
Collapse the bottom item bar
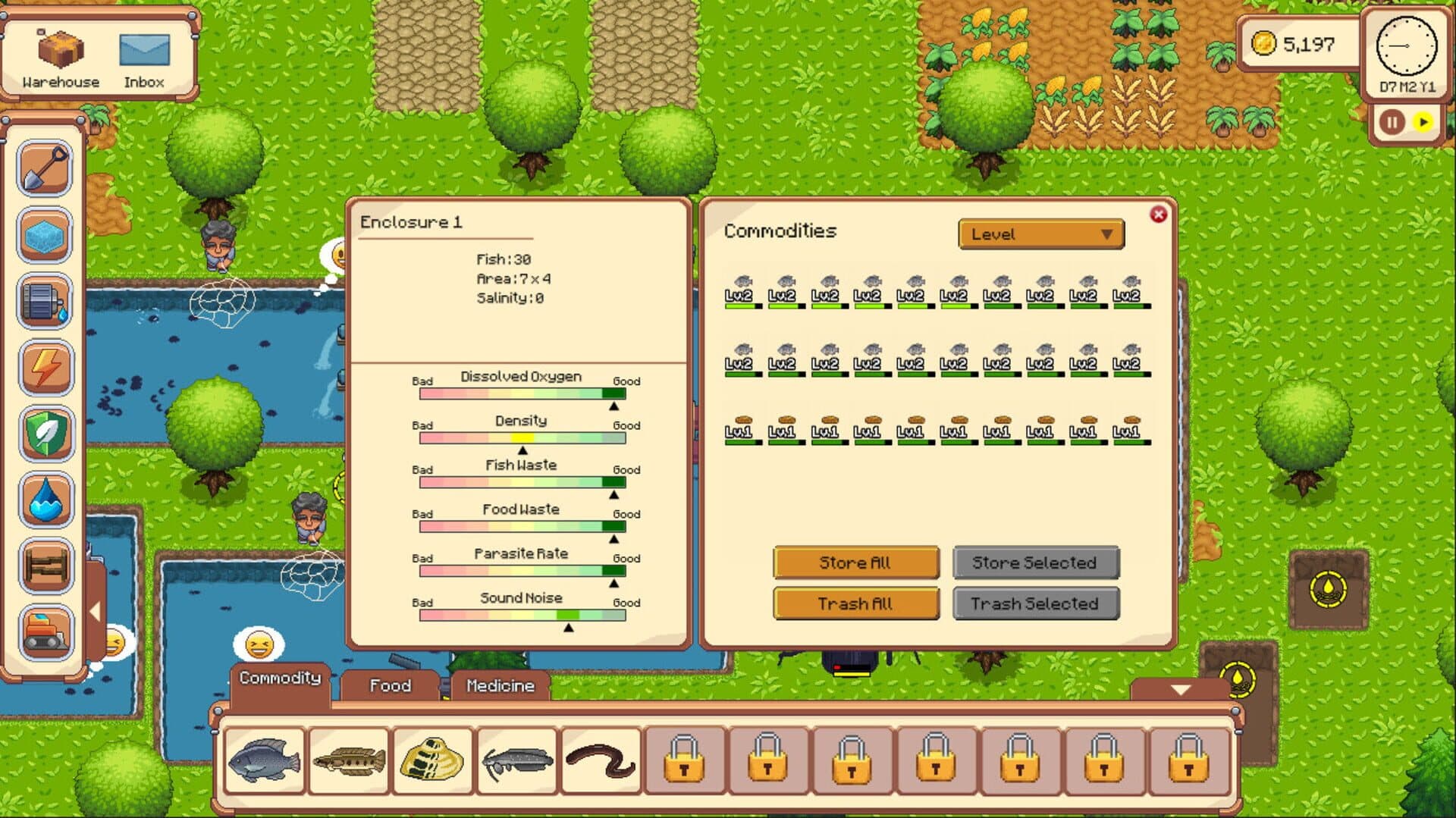pos(1180,690)
